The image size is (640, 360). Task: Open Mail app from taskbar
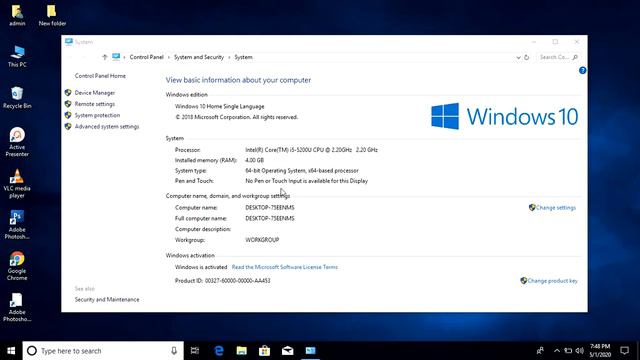click(x=287, y=351)
